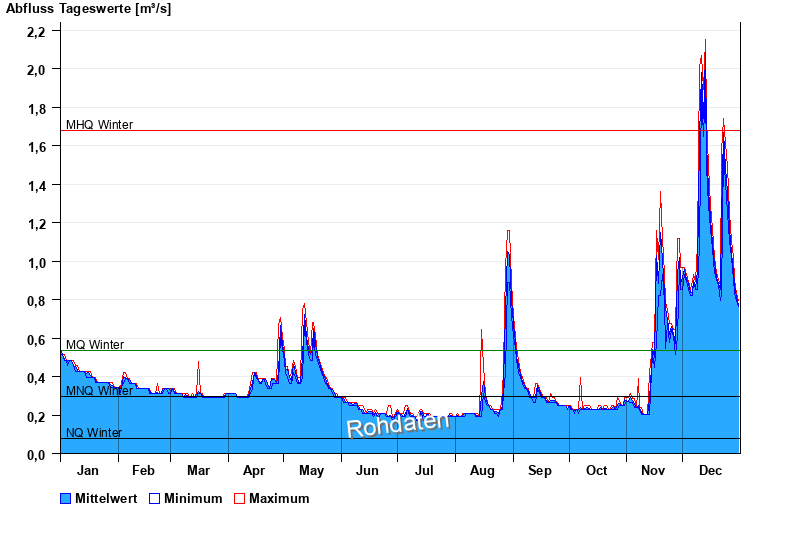This screenshot has width=800, height=550.
Task: Select the Jan month axis label
Action: 88,471
